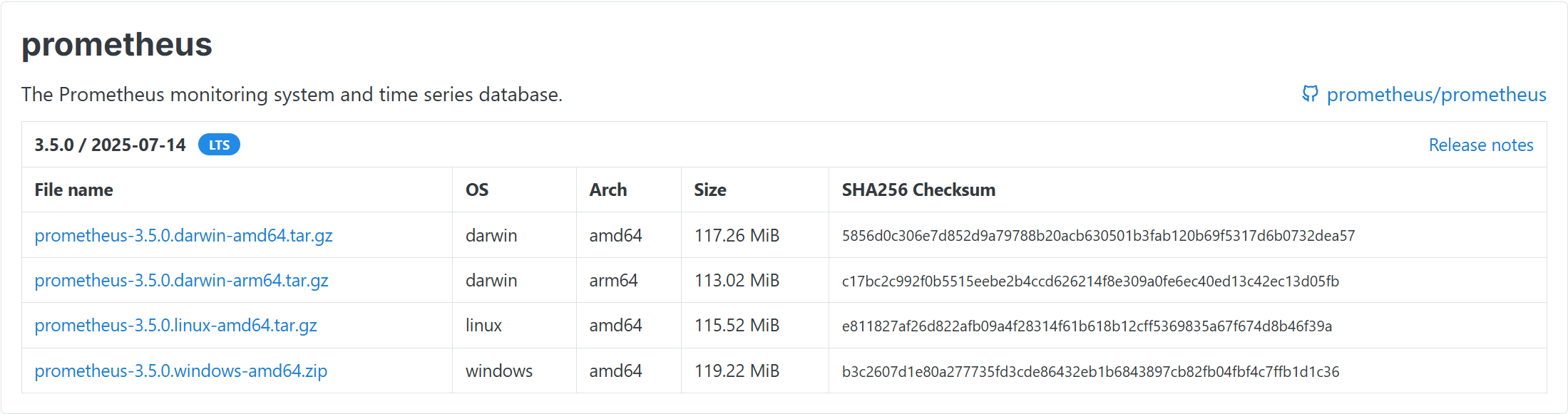Viewport: 1568px width, 414px height.
Task: Click the checksum starting with e811827a
Action: click(x=1087, y=326)
